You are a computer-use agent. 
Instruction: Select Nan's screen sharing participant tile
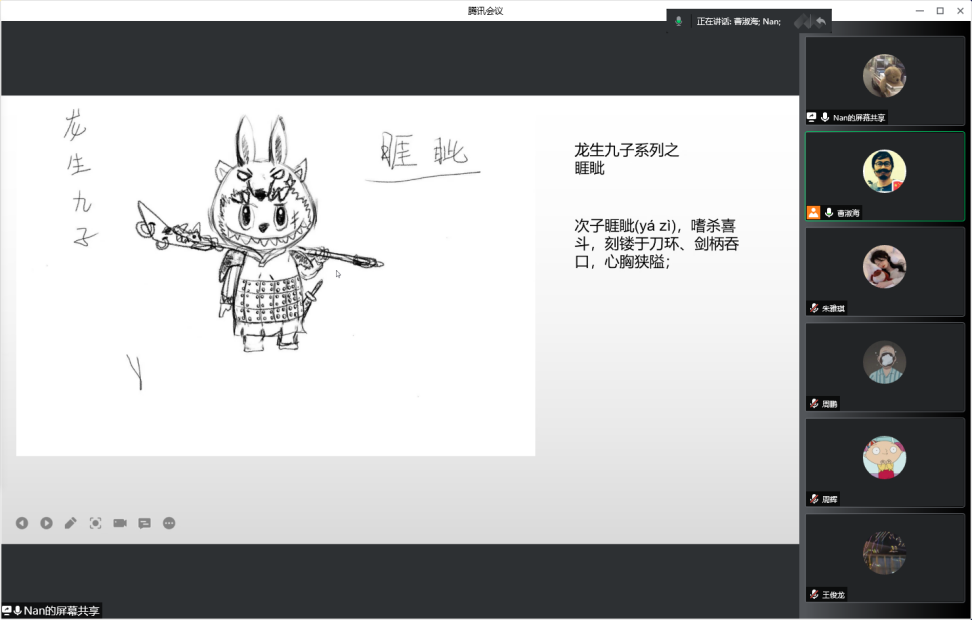point(885,80)
